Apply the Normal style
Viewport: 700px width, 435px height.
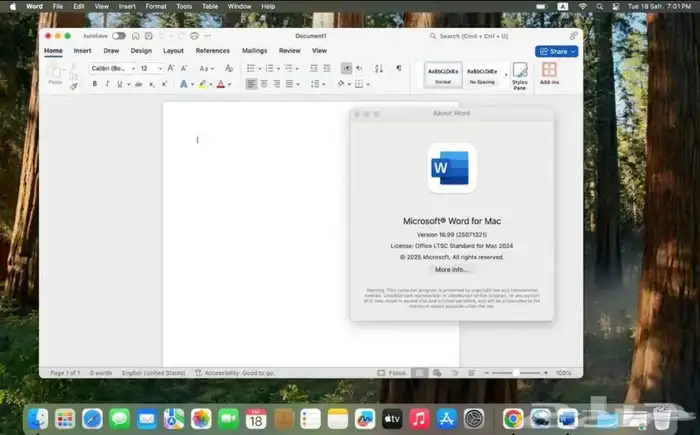click(443, 75)
